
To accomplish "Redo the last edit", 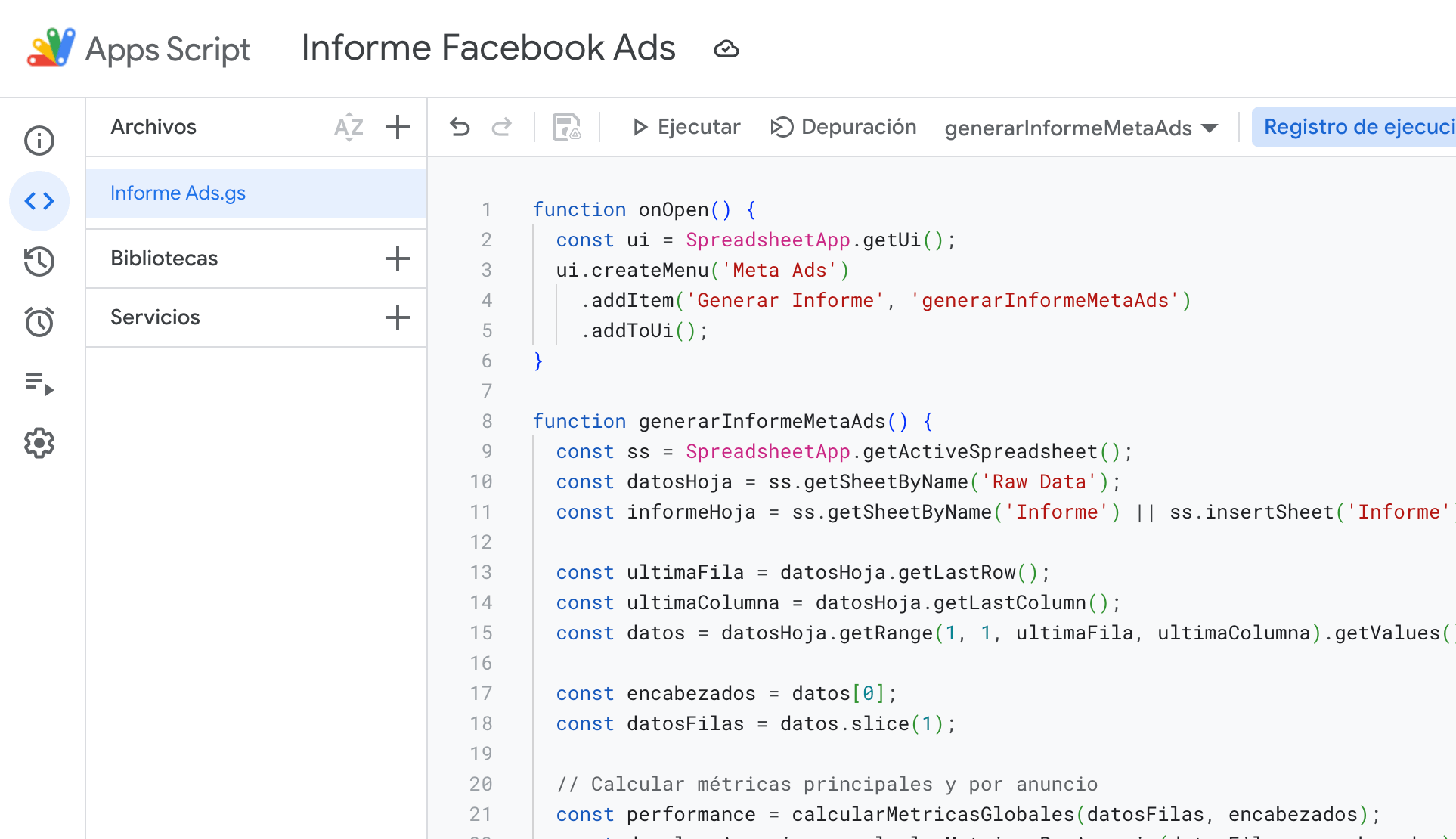I will coord(502,127).
